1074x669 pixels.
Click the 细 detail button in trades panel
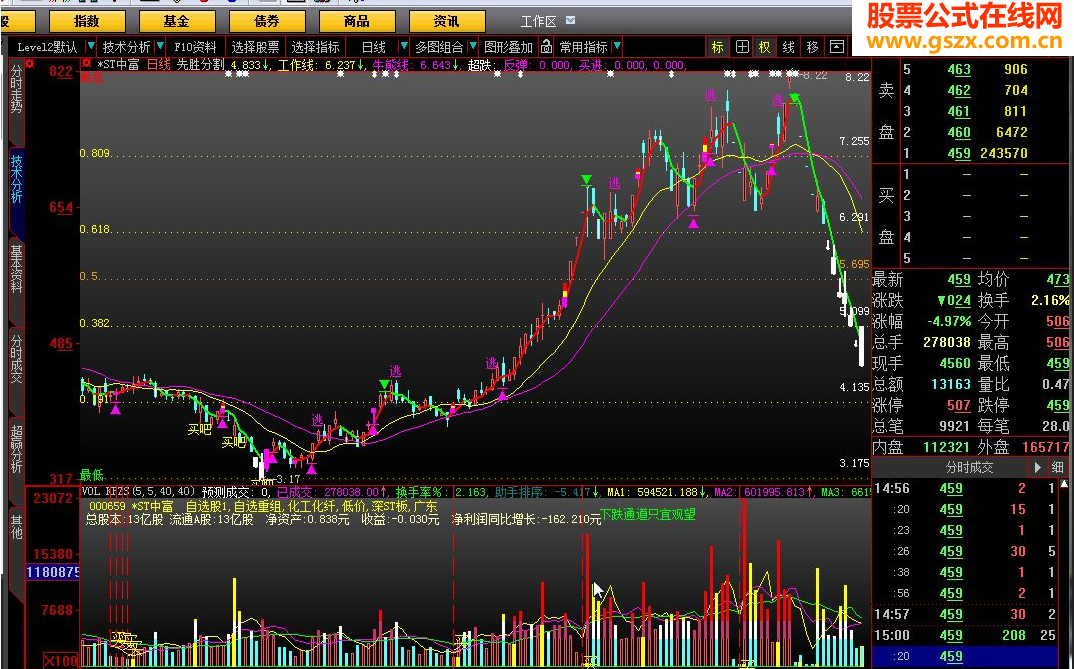(1058, 468)
